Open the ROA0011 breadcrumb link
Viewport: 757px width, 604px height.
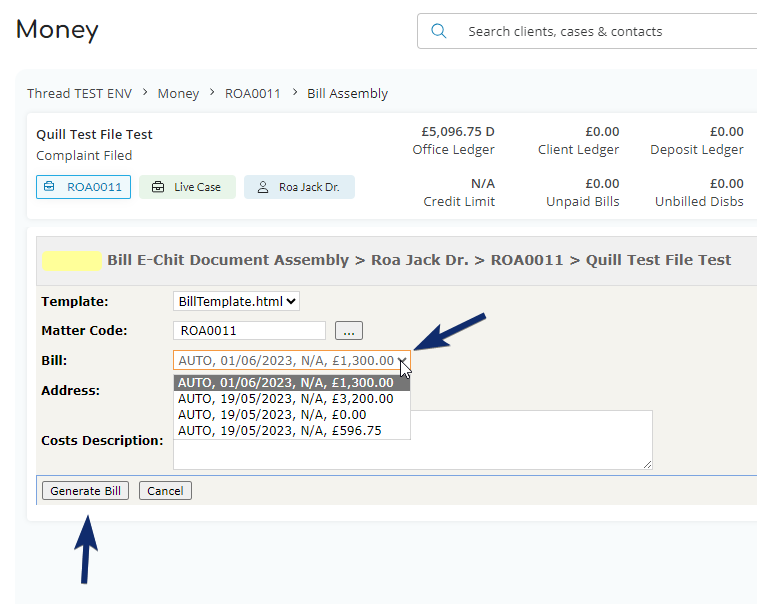click(252, 93)
